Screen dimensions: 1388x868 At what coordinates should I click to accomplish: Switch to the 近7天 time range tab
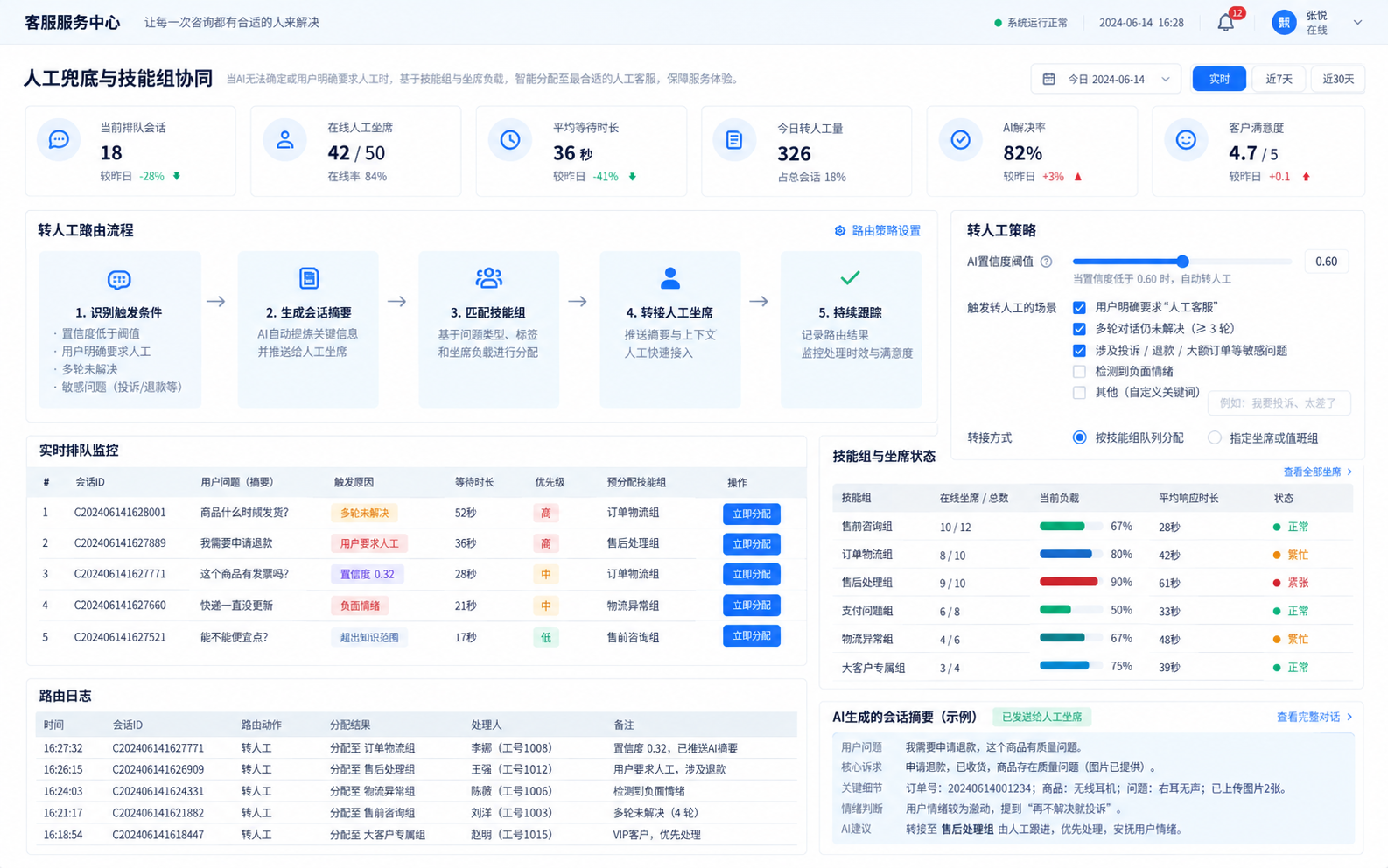point(1279,79)
